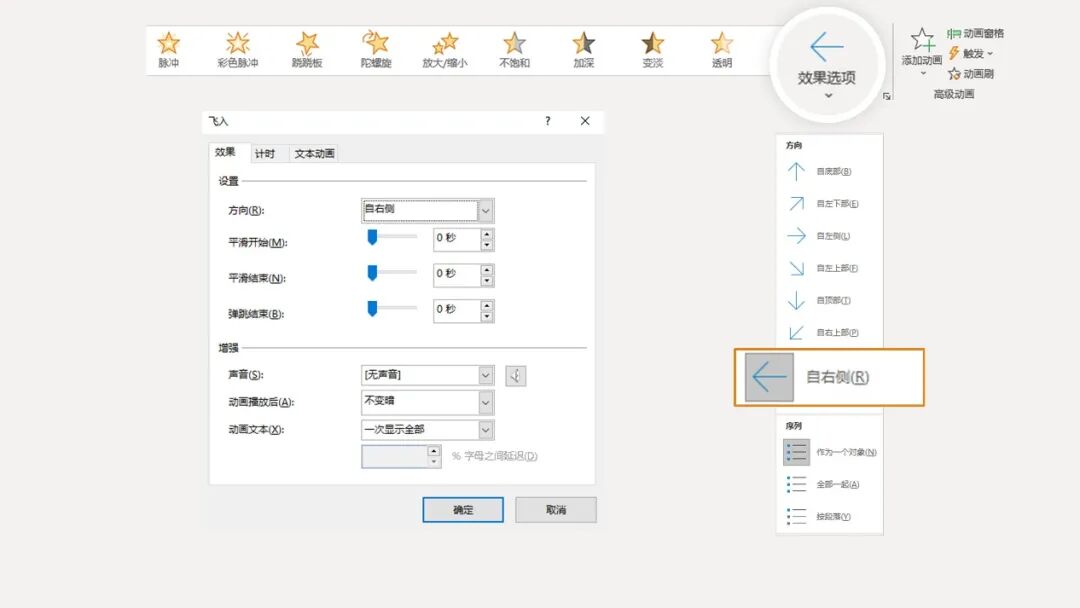
Task: Click the 平滑开始(M) slider handle
Action: [372, 238]
